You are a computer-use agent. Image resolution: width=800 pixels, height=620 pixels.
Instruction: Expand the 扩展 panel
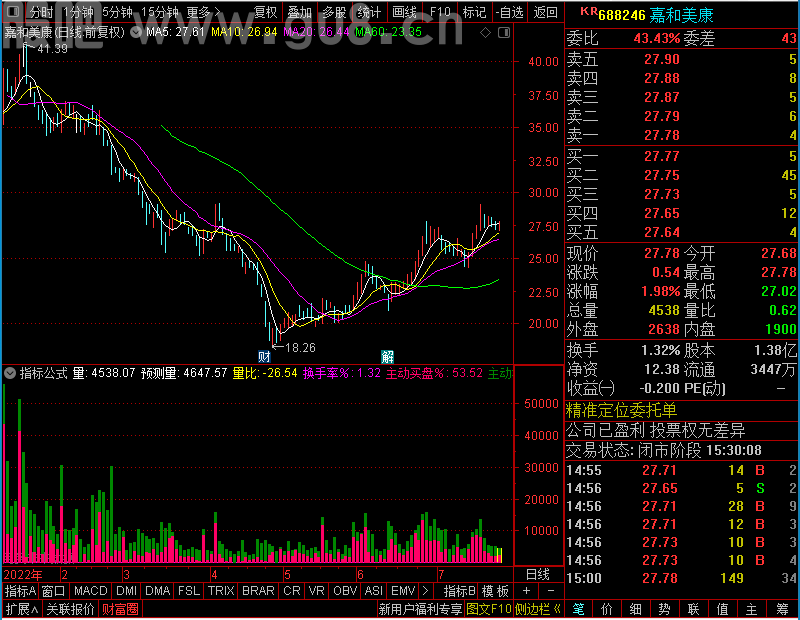click(x=22, y=609)
